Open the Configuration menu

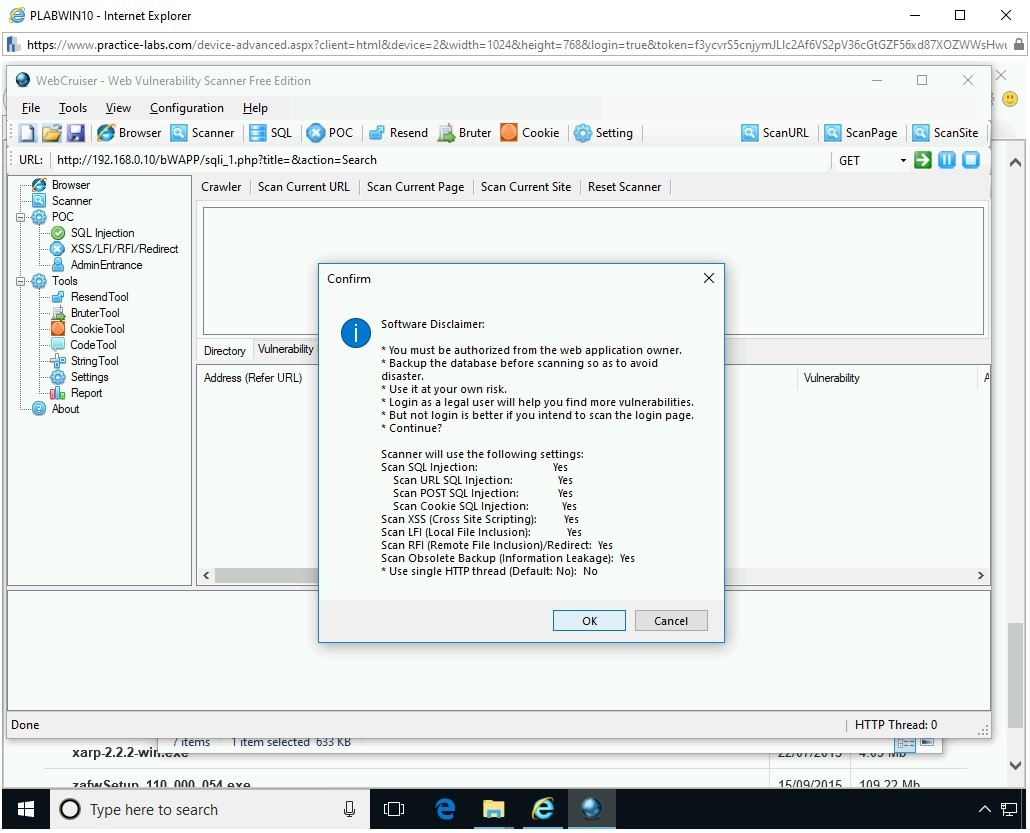tap(186, 108)
